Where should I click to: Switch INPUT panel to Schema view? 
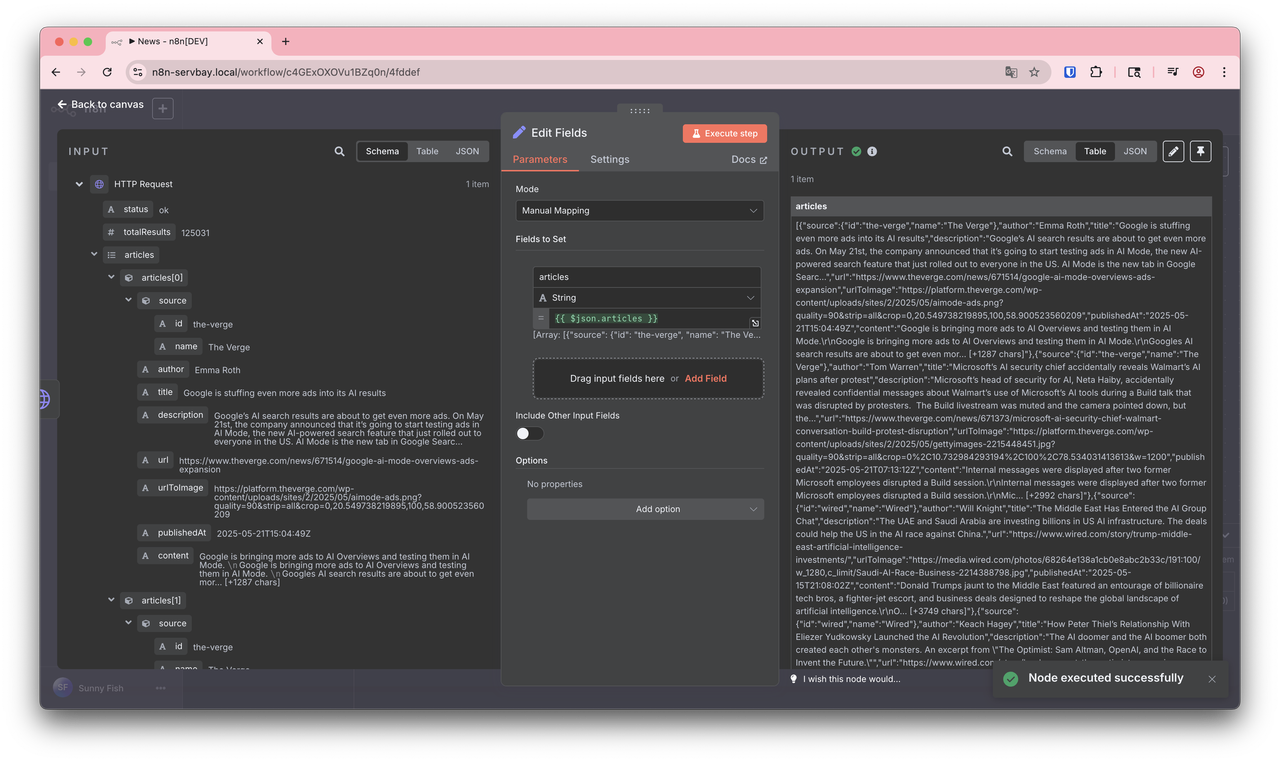(x=382, y=151)
